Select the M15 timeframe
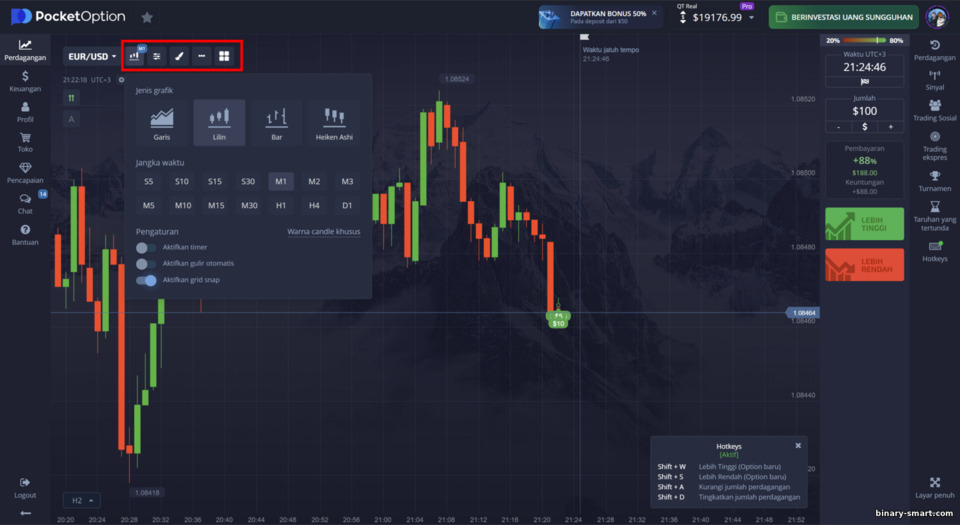The image size is (960, 525). point(216,206)
